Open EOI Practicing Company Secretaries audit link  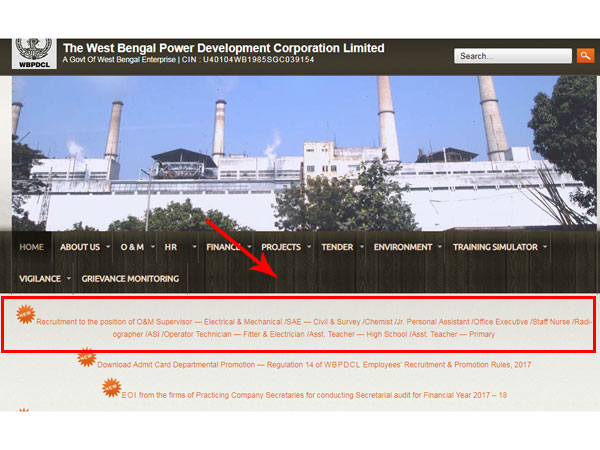click(314, 395)
